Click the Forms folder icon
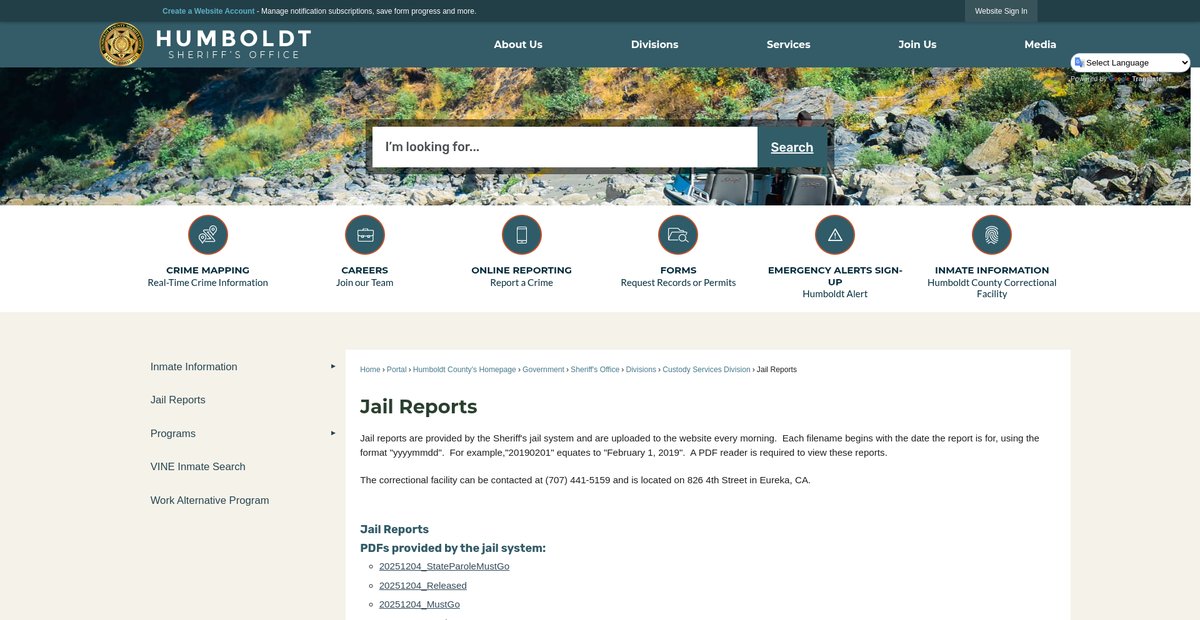The width and height of the screenshot is (1200, 620). [678, 235]
